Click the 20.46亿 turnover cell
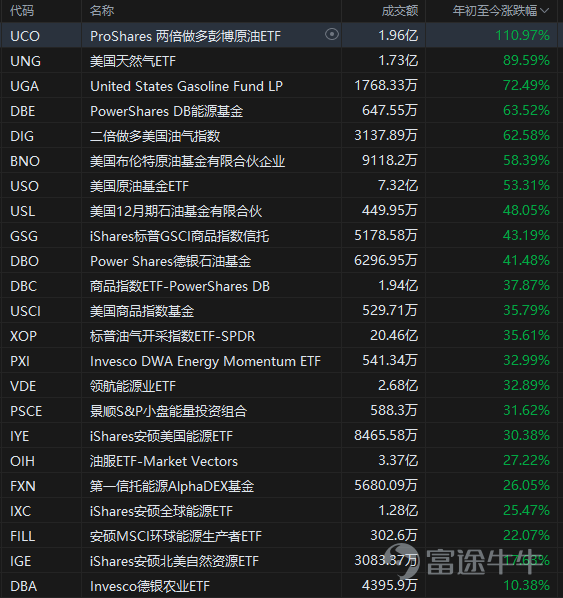Screen dimensions: 563x598 (394, 336)
